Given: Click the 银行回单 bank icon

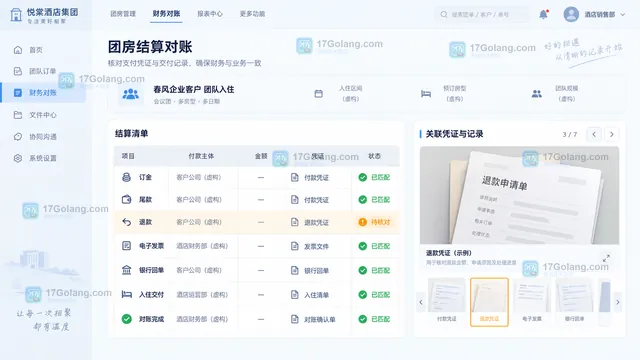Looking at the screenshot, I should (127, 270).
